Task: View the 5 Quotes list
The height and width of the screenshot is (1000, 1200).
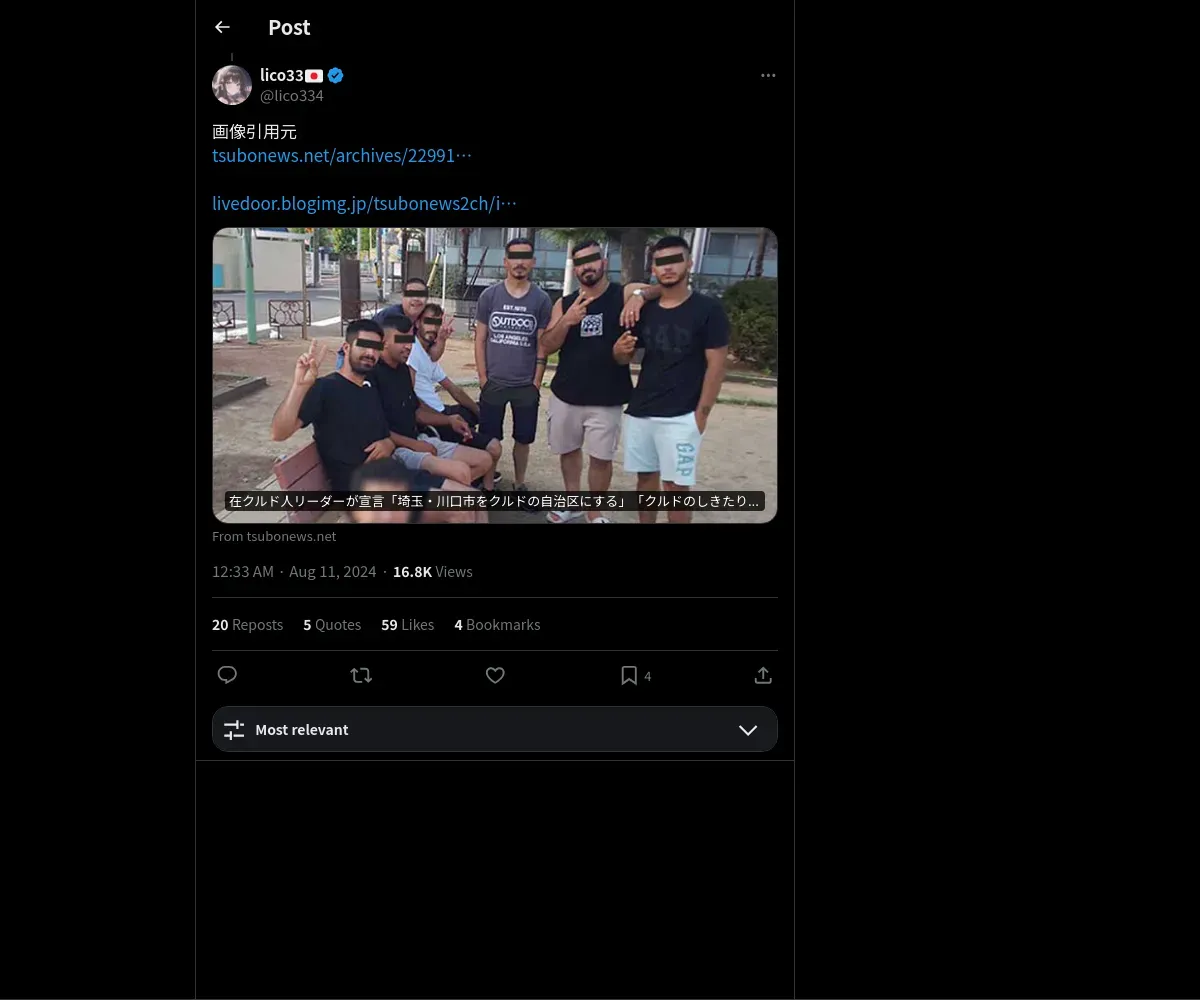Action: [x=332, y=624]
